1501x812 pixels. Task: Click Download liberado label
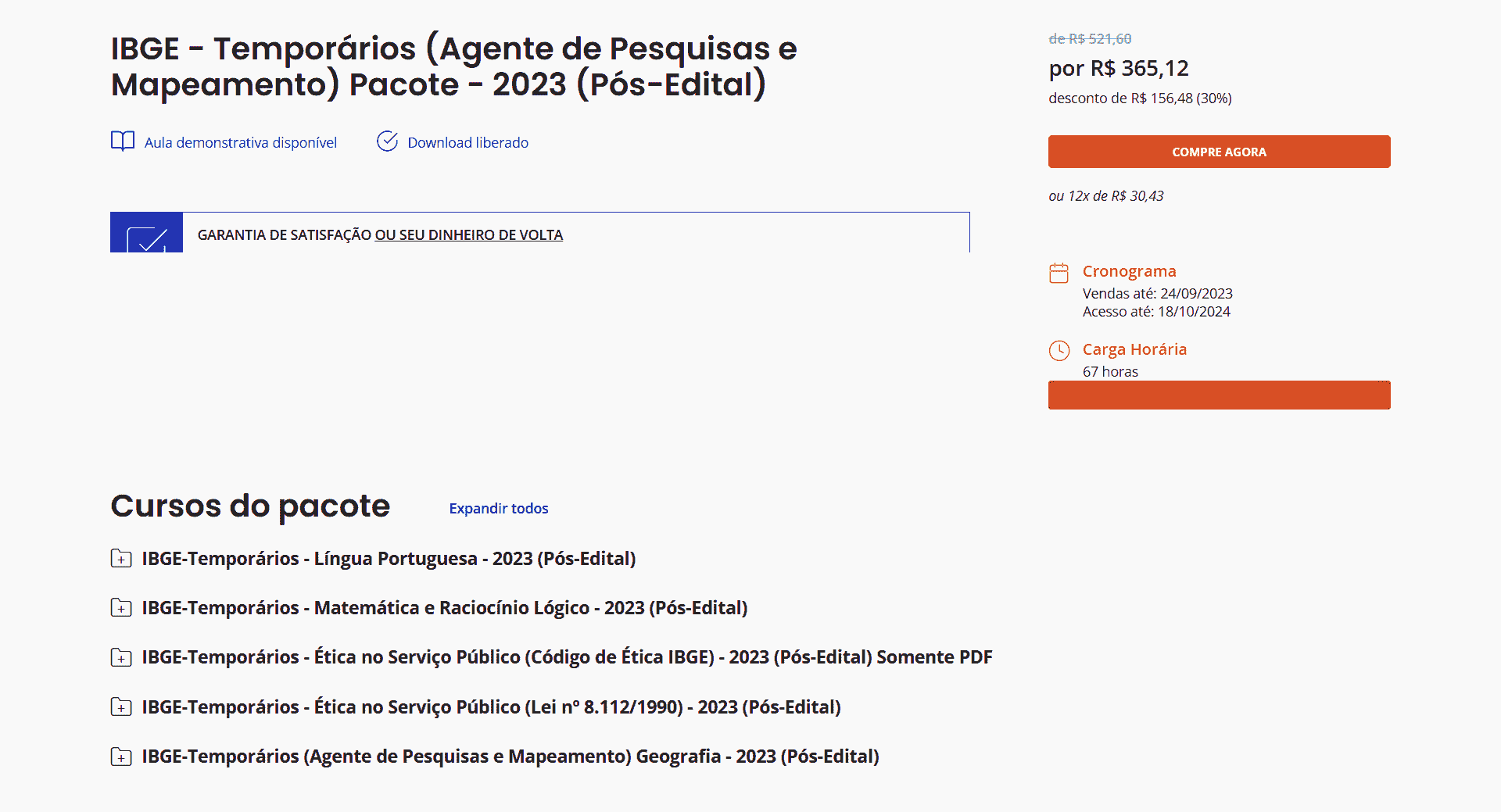(467, 143)
